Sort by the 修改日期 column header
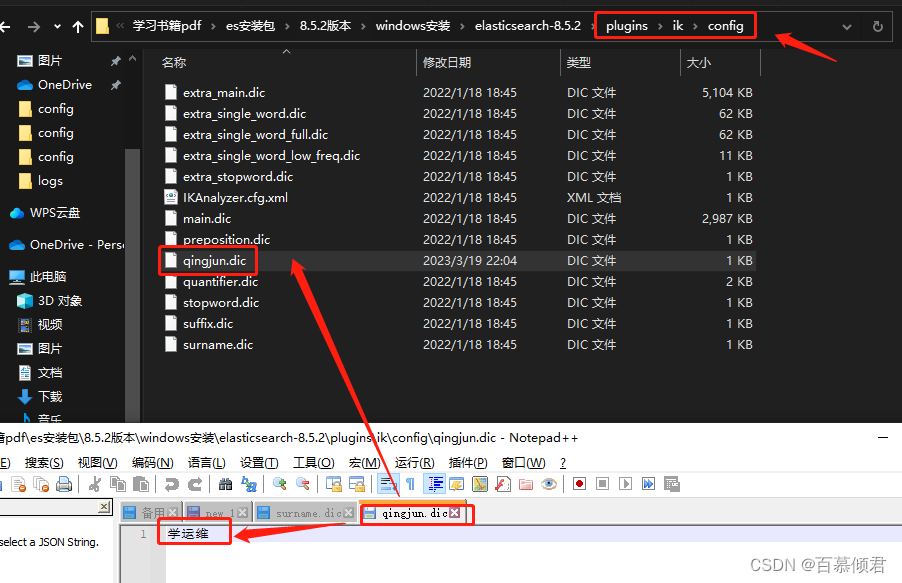Viewport: 902px width, 583px height. tap(488, 62)
